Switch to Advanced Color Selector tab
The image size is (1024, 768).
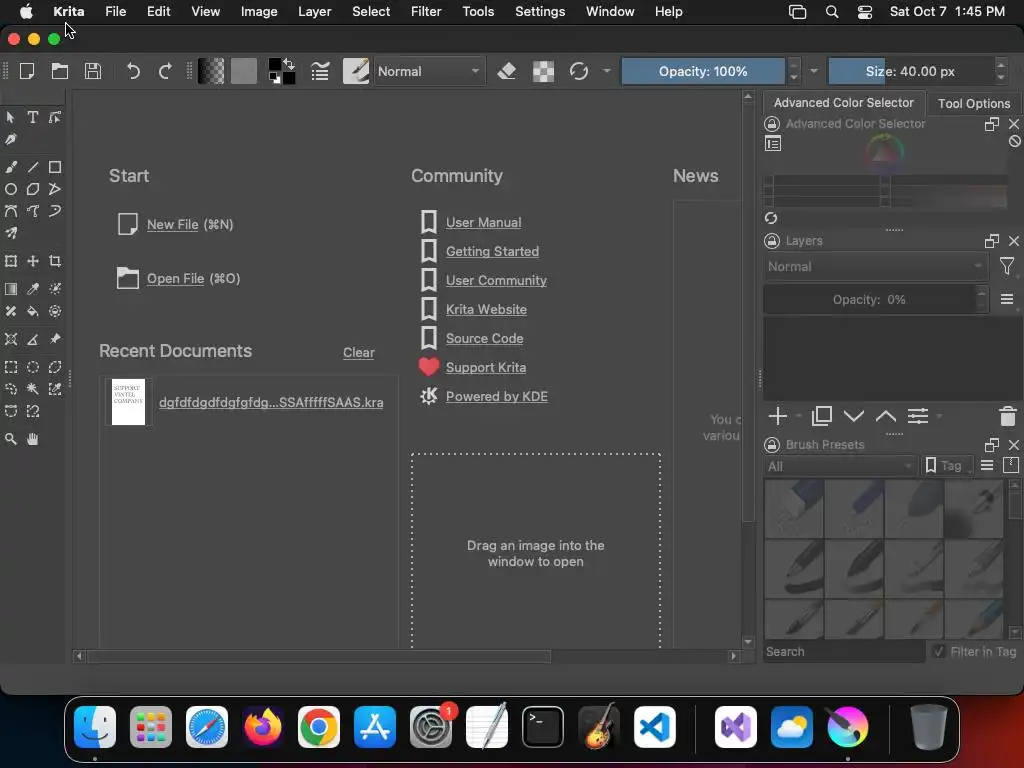click(x=843, y=103)
